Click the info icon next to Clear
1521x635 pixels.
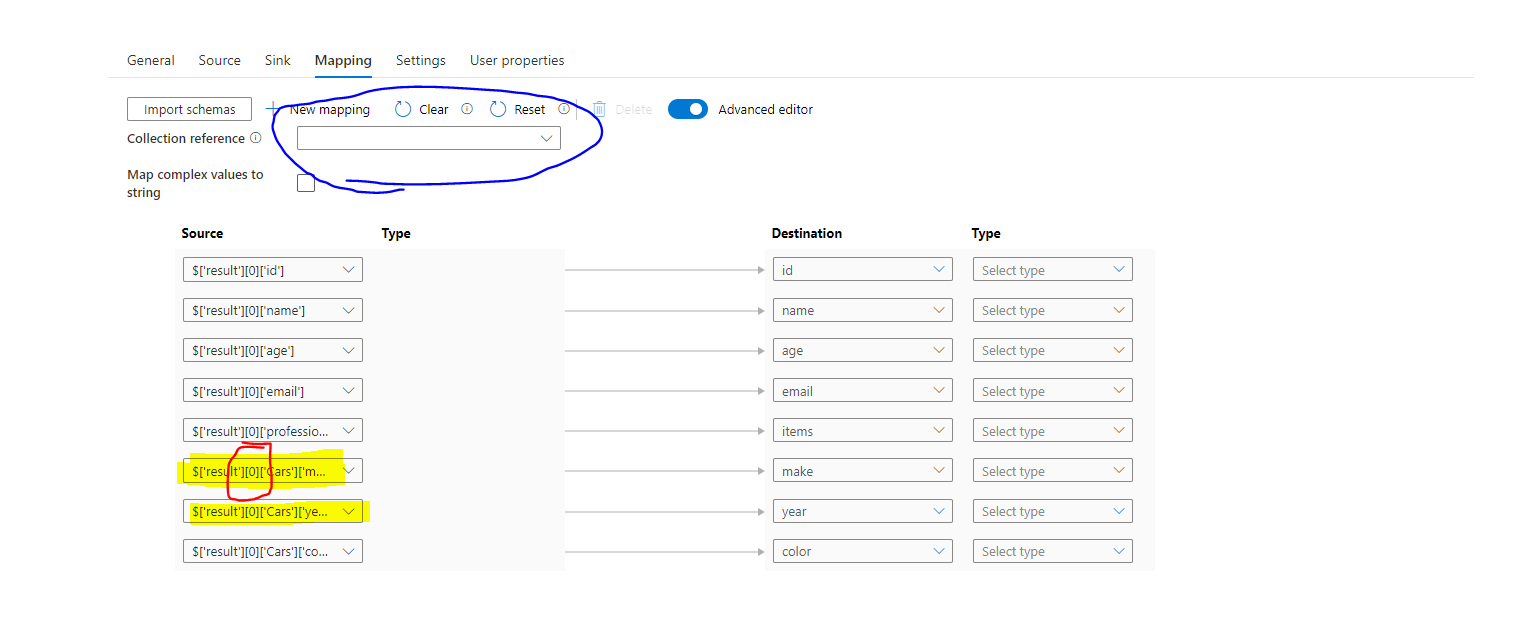point(466,109)
